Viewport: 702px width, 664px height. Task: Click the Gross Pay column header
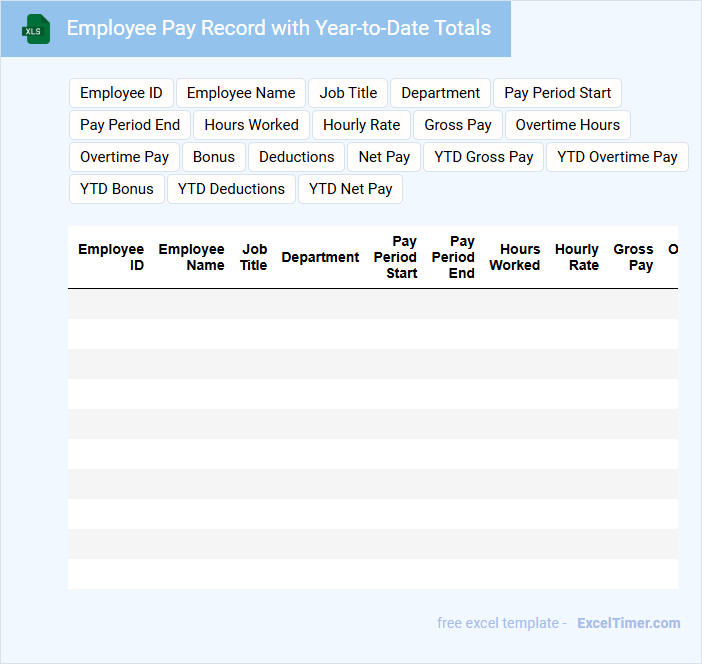tap(634, 257)
